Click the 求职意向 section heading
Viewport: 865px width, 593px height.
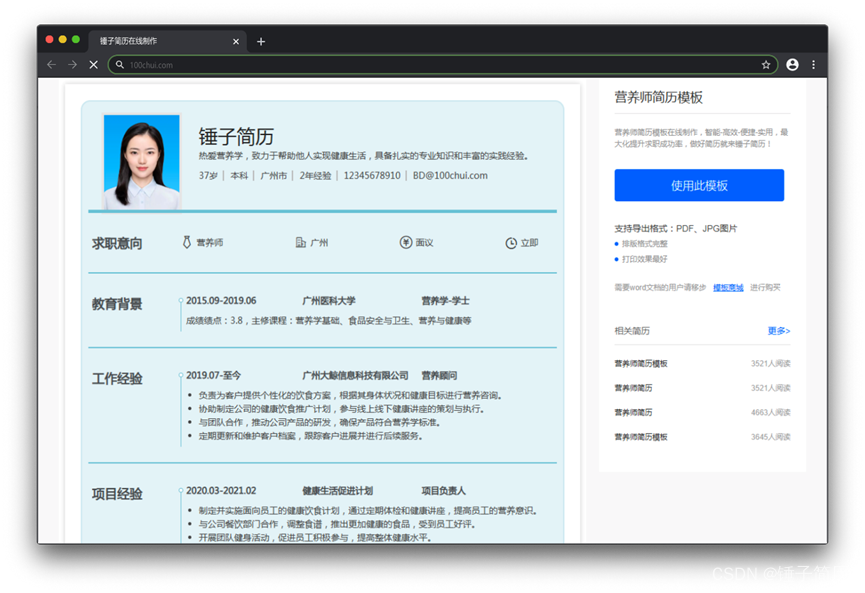tap(117, 243)
